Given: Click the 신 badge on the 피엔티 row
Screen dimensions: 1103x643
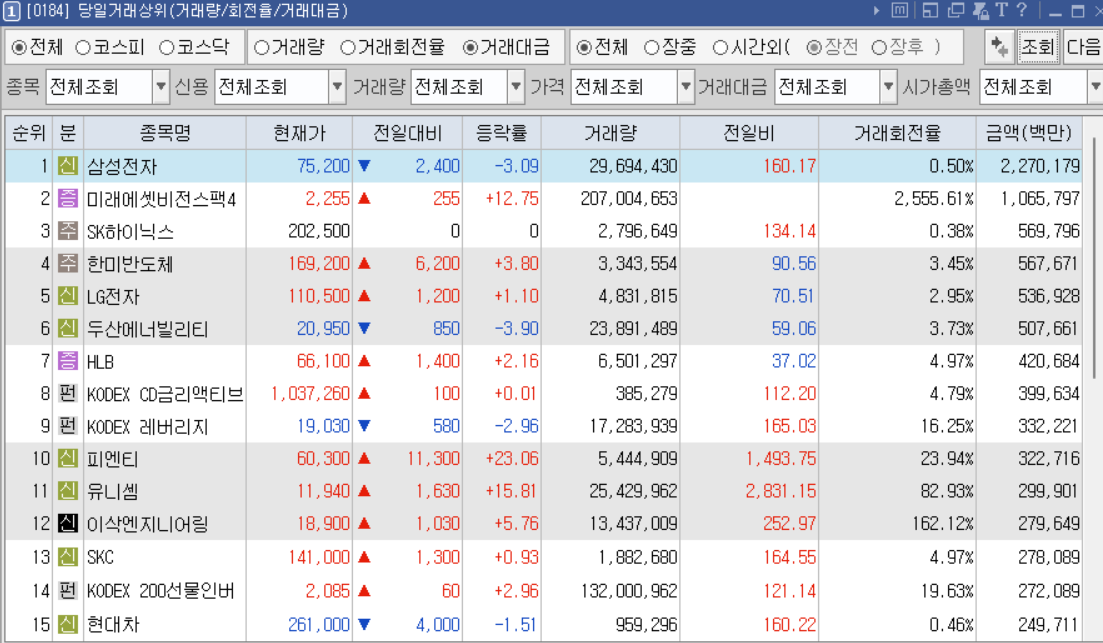Looking at the screenshot, I should coord(68,459).
